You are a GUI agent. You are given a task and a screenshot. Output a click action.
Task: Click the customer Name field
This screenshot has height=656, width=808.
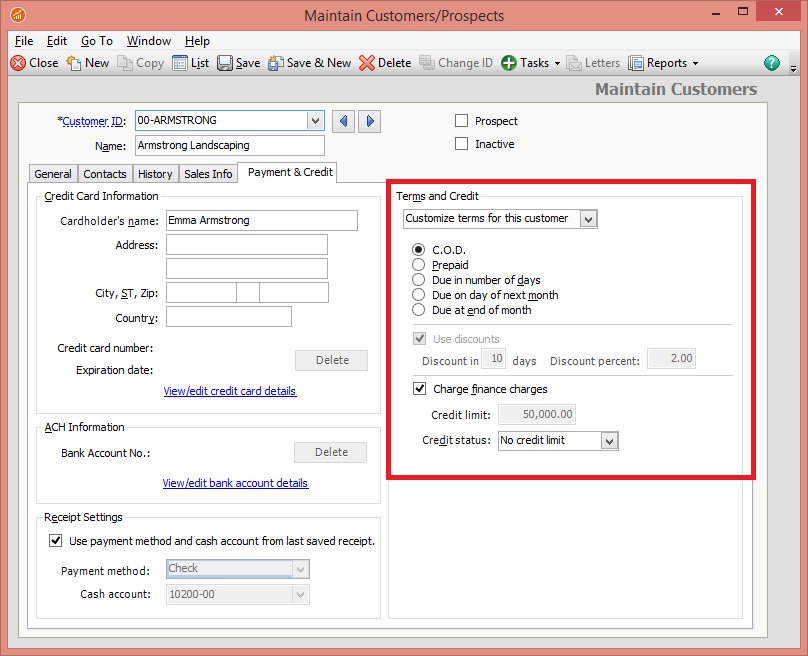[x=230, y=145]
